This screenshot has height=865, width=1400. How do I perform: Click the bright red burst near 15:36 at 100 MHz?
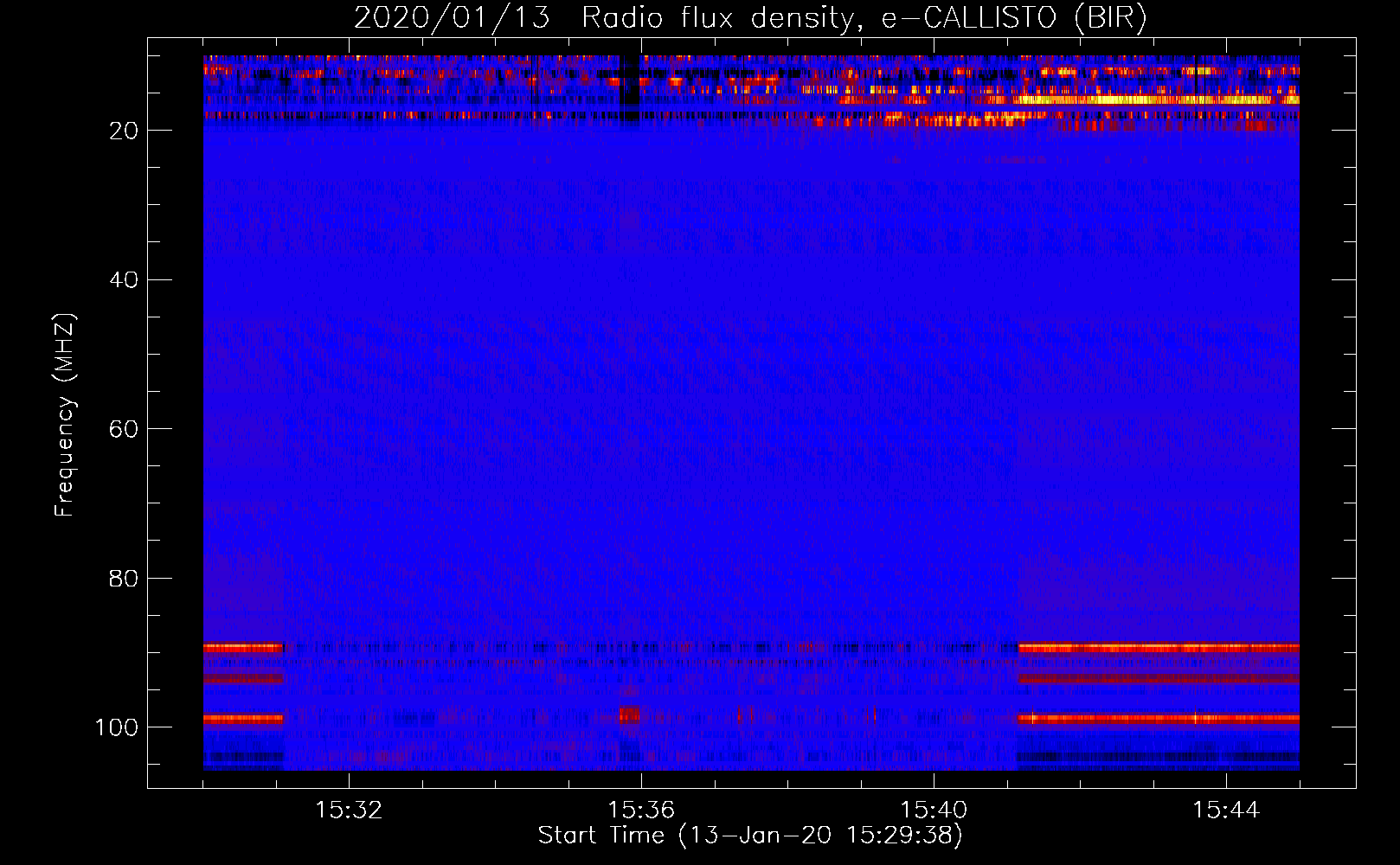(630, 715)
